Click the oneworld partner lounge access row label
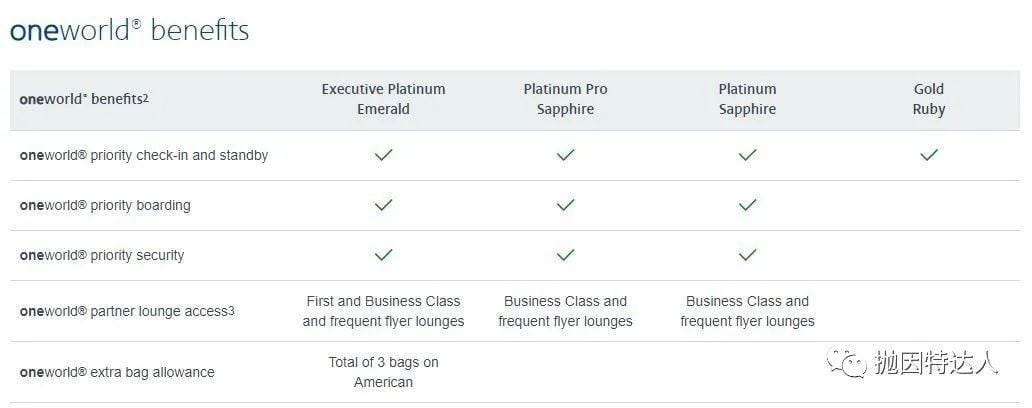The width and height of the screenshot is (1032, 408). pyautogui.click(x=127, y=311)
